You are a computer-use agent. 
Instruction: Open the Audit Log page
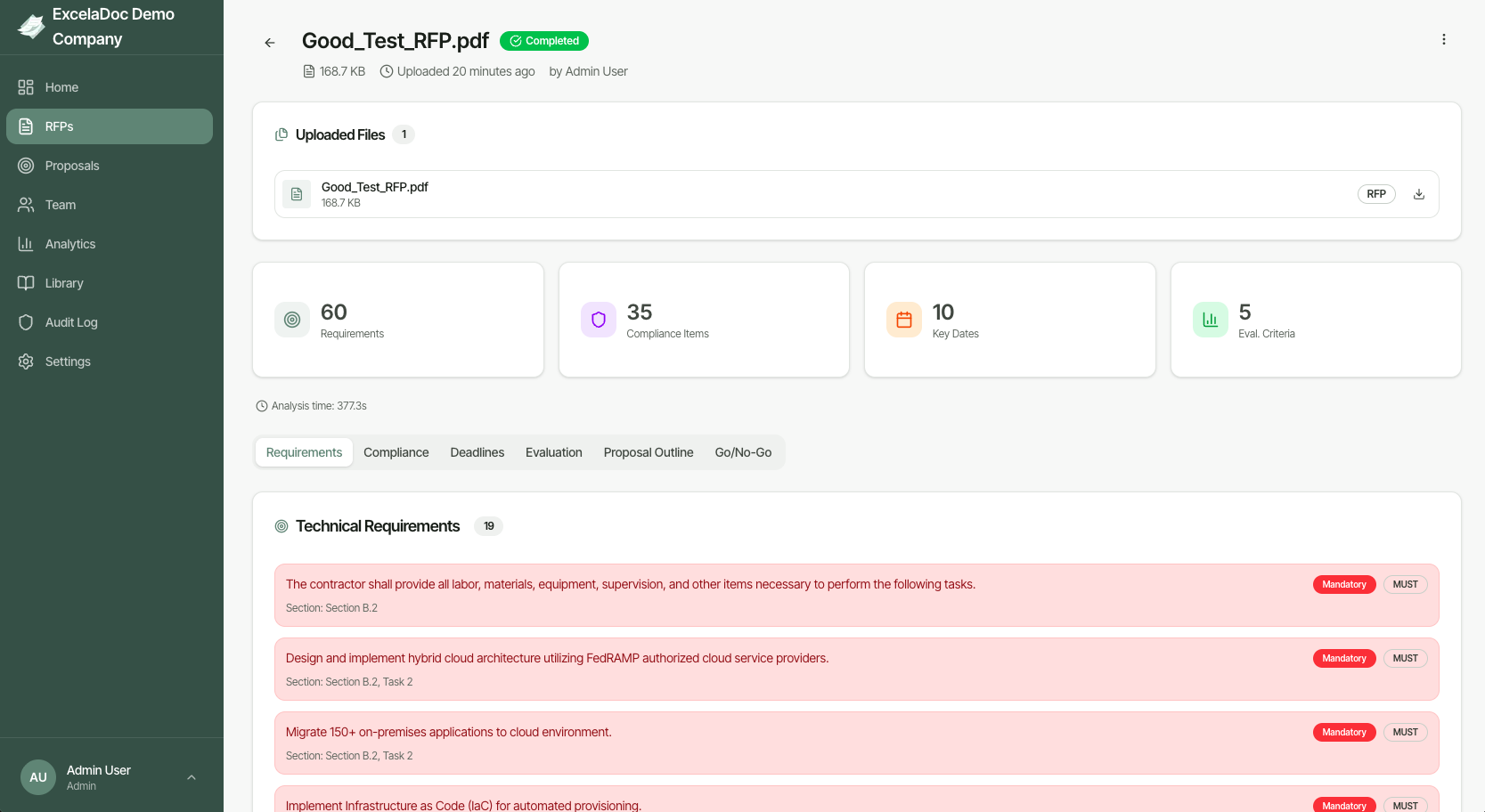coord(110,322)
